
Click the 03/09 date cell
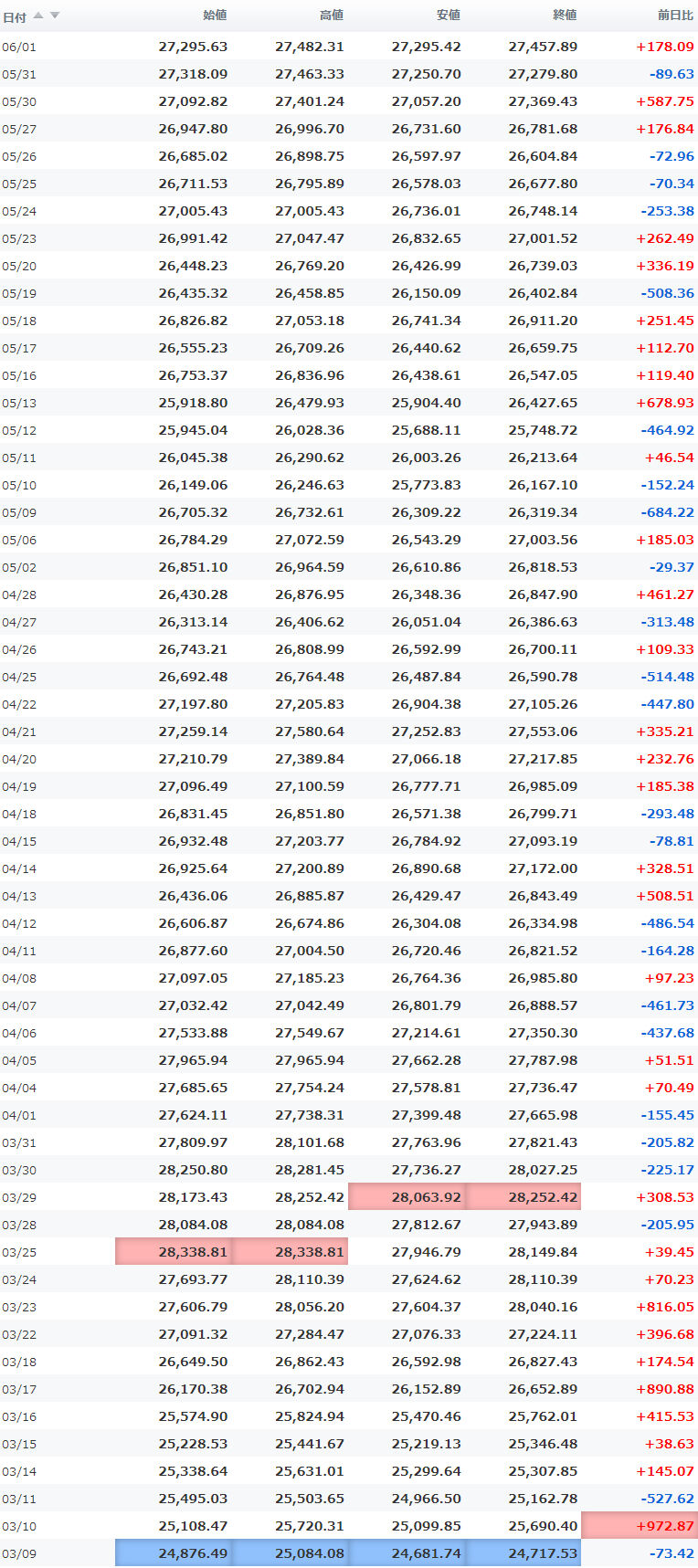point(19,1554)
